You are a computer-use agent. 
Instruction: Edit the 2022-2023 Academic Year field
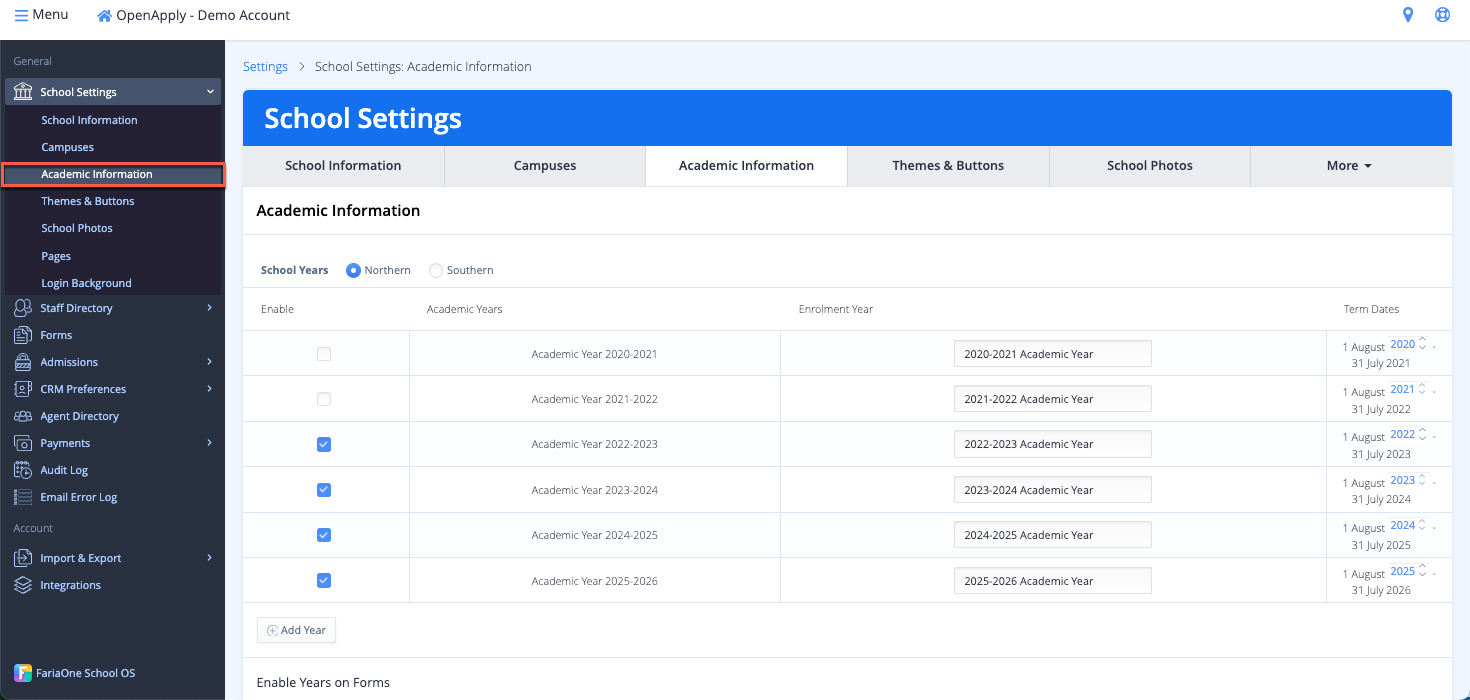coord(1053,444)
